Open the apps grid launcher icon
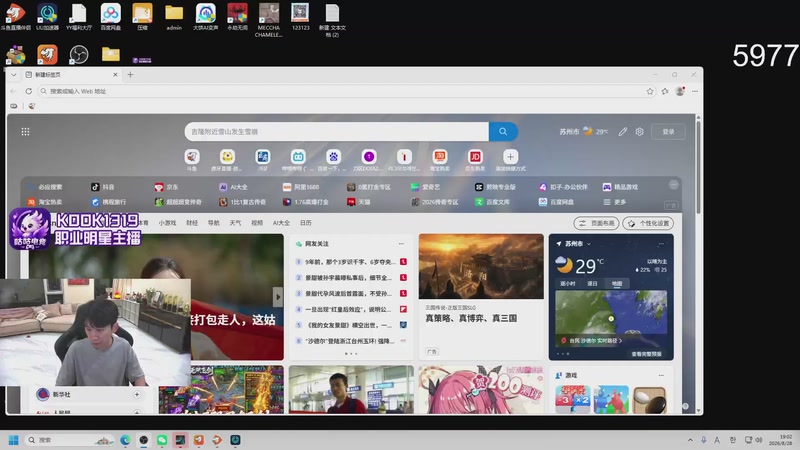The width and height of the screenshot is (800, 450). 25,132
